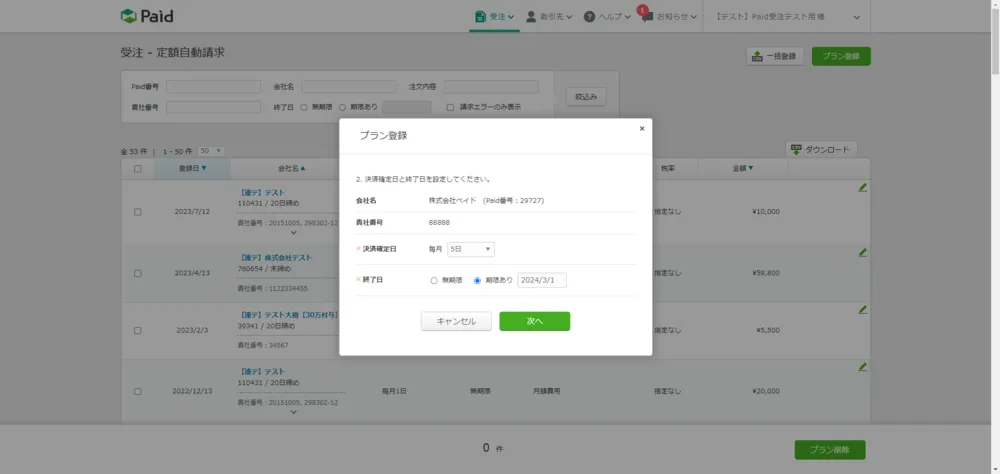
Task: Click the 受注 document icon
Action: pos(480,17)
